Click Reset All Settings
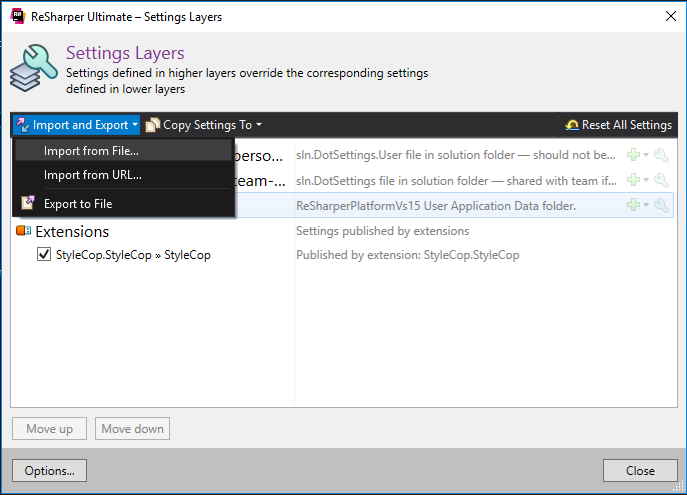The image size is (687, 495). click(x=619, y=125)
